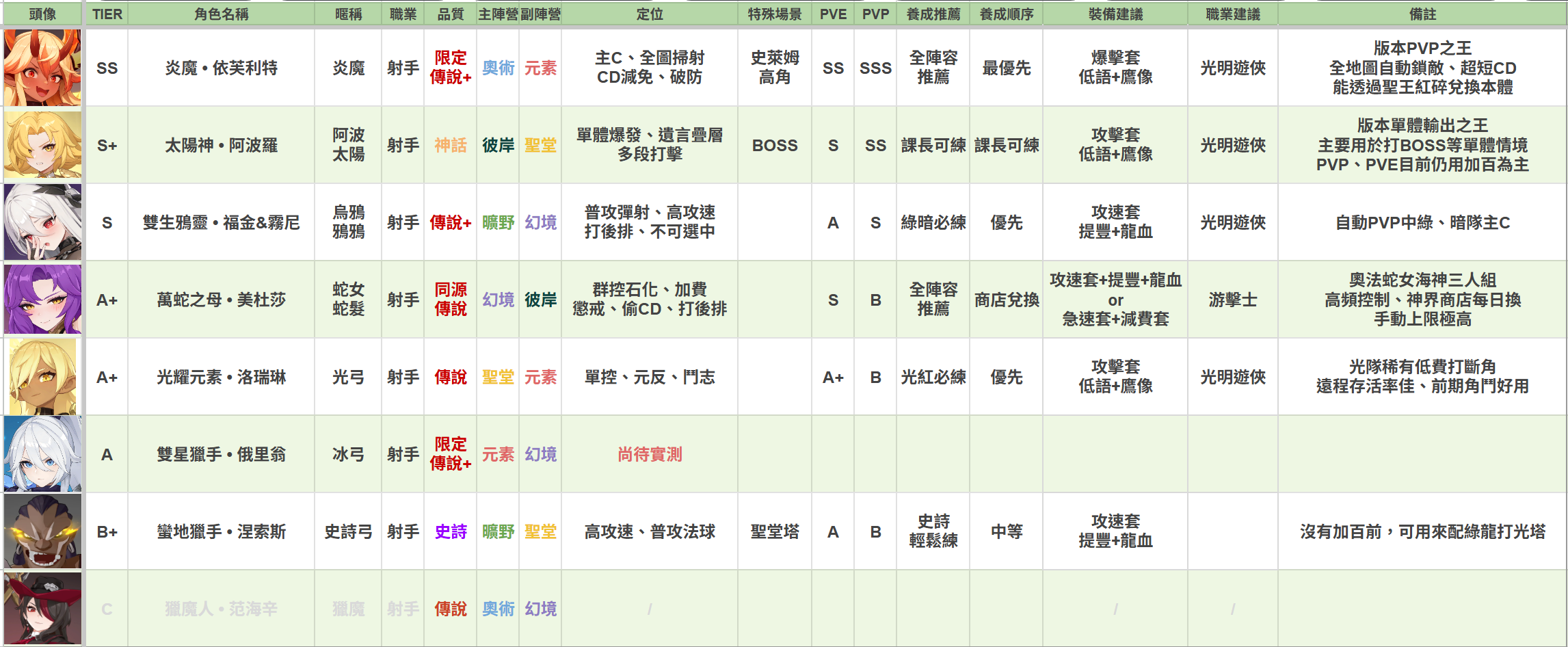Select the blonde 太陽神•阿波羅 avatar
Image resolution: width=1568 pixels, height=647 pixels.
click(42, 145)
